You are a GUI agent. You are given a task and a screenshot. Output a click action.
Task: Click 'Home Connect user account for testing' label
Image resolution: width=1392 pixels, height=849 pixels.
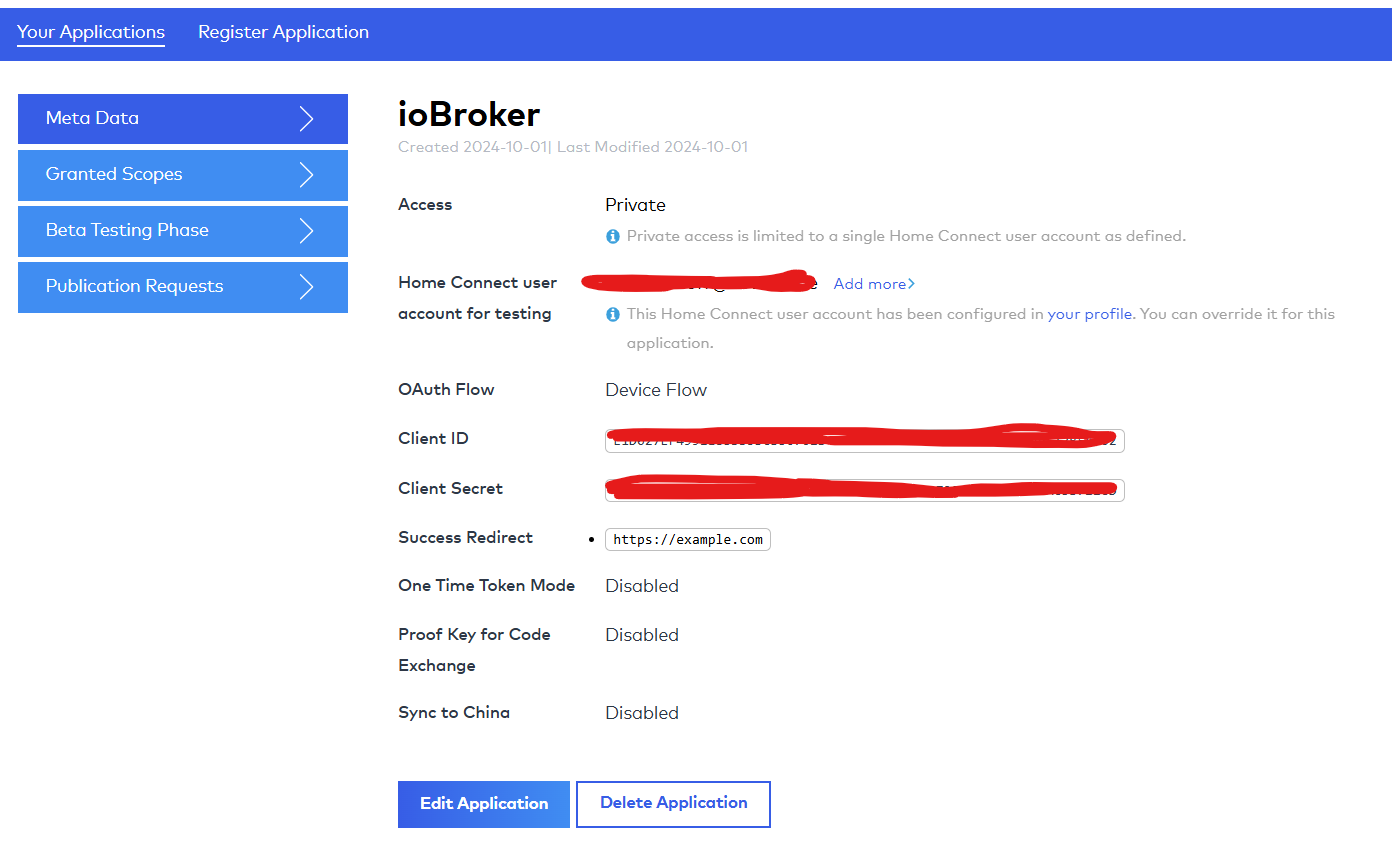(x=477, y=298)
